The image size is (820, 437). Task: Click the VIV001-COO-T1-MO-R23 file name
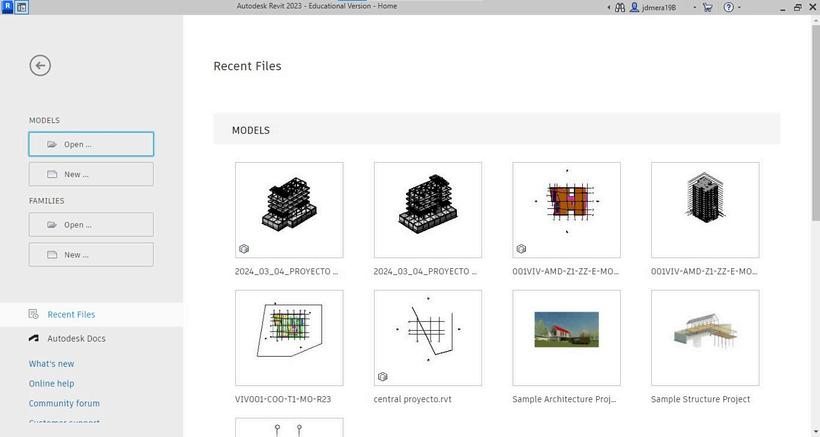(x=283, y=399)
